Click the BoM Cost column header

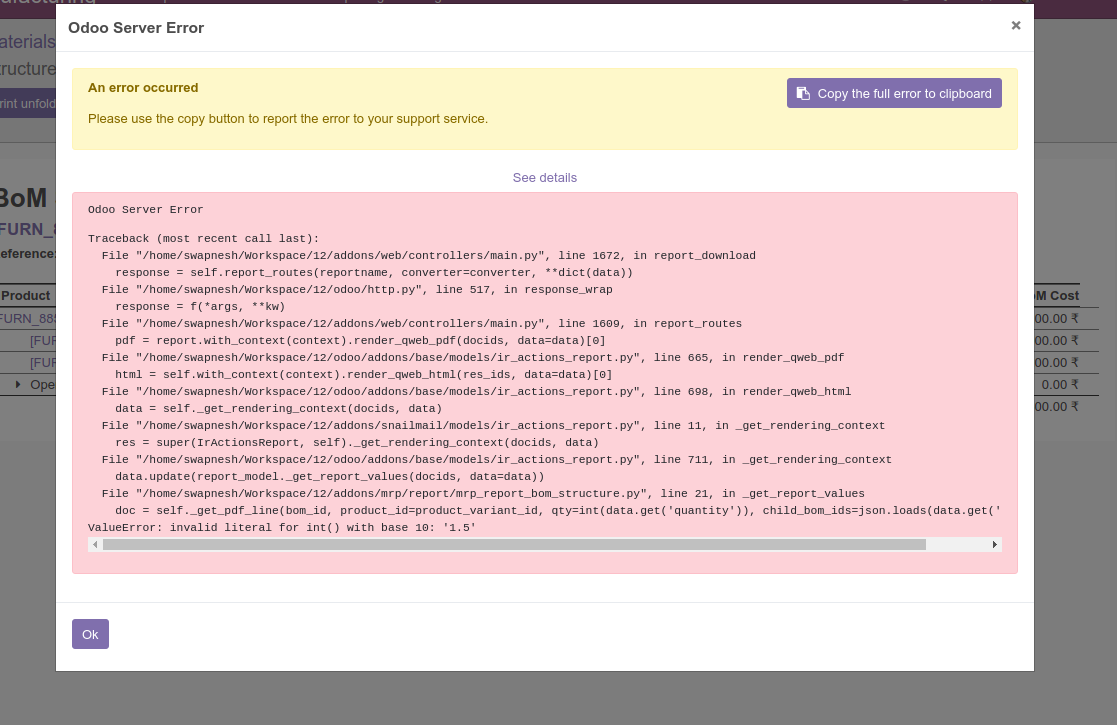[1053, 295]
